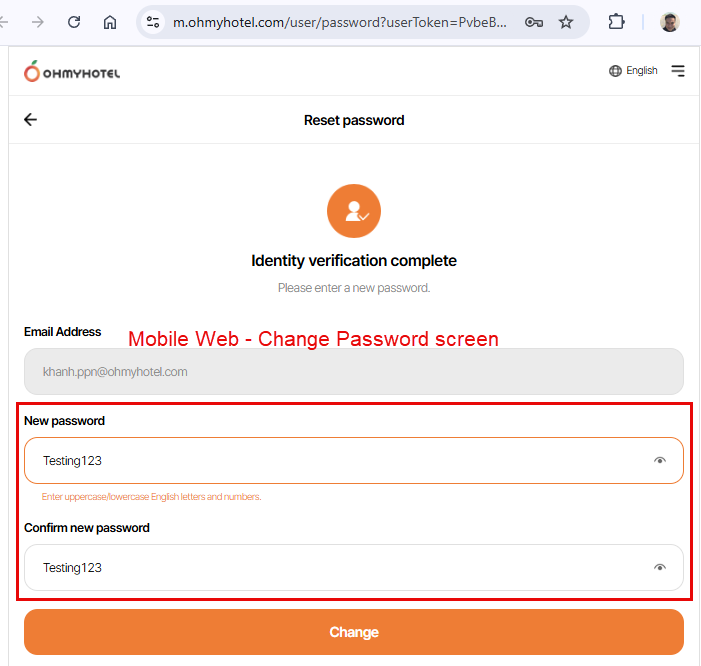Open the hamburger menu
701x666 pixels.
(x=678, y=71)
